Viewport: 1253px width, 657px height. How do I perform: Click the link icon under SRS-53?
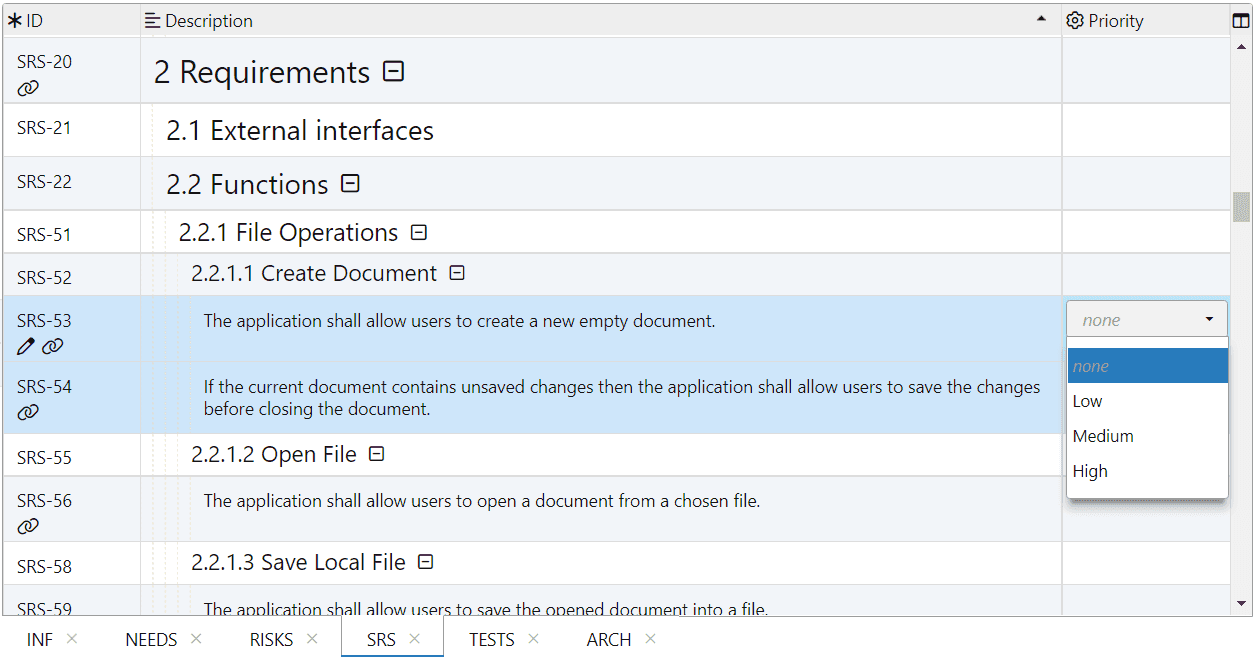(52, 347)
